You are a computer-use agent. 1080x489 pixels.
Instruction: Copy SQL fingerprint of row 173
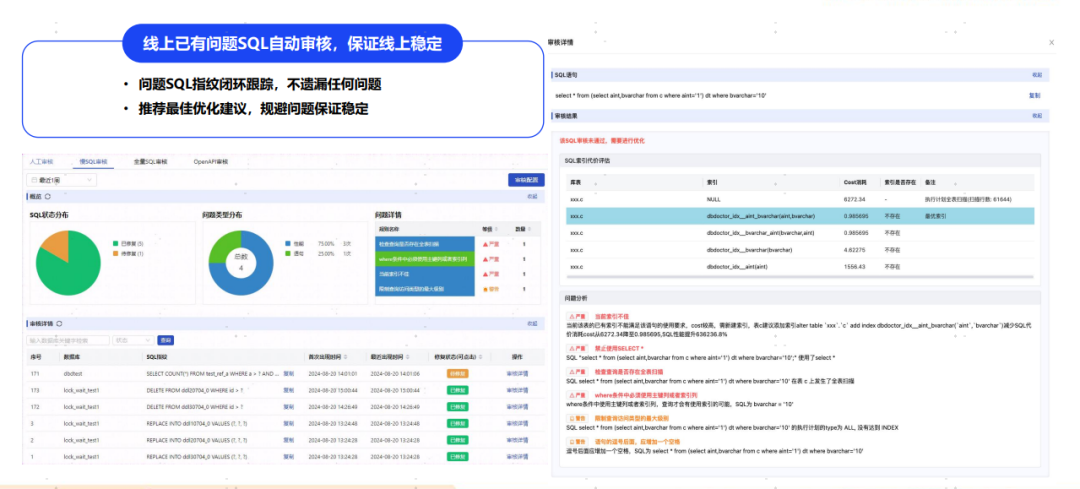tap(289, 391)
